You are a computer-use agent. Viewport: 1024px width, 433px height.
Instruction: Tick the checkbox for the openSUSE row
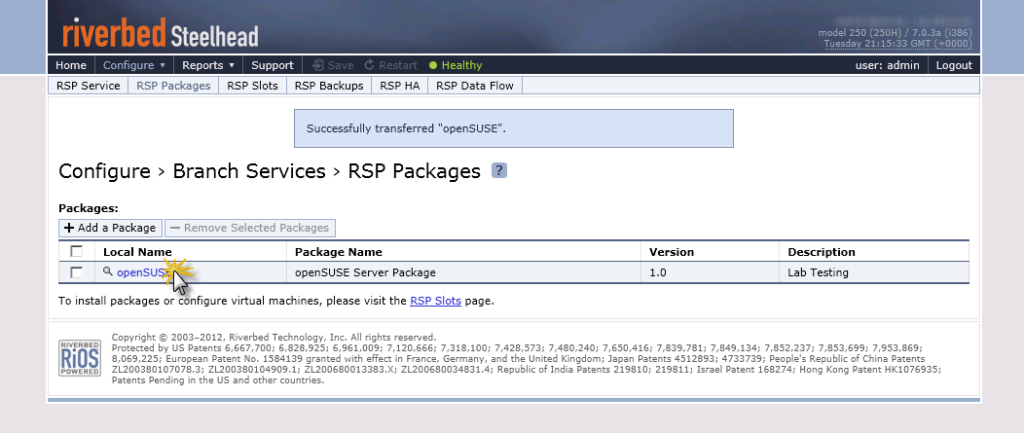click(76, 272)
